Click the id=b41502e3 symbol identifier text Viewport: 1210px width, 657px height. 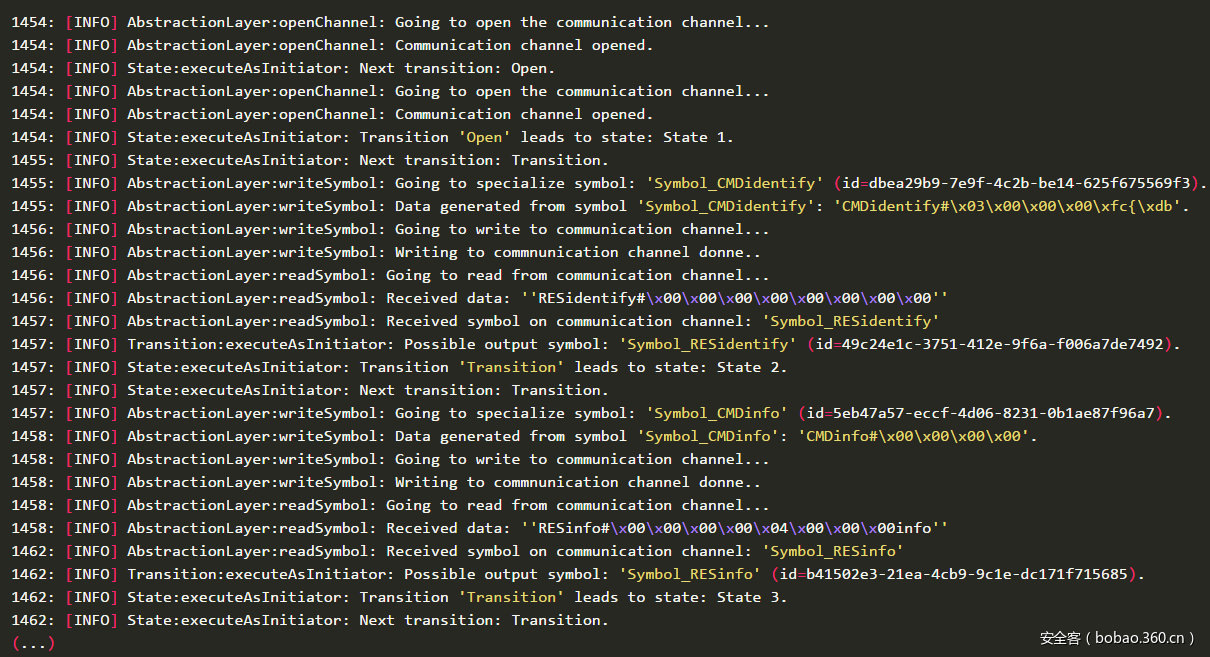coord(956,574)
